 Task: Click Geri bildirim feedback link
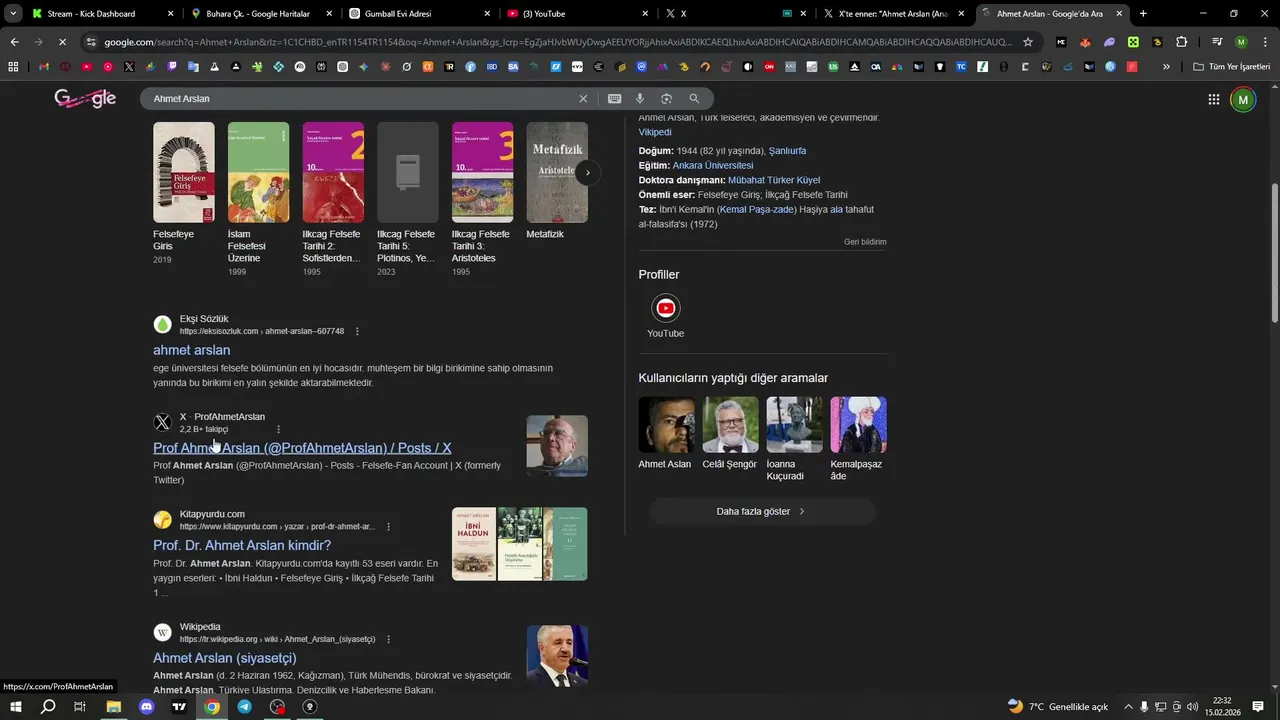point(865,242)
